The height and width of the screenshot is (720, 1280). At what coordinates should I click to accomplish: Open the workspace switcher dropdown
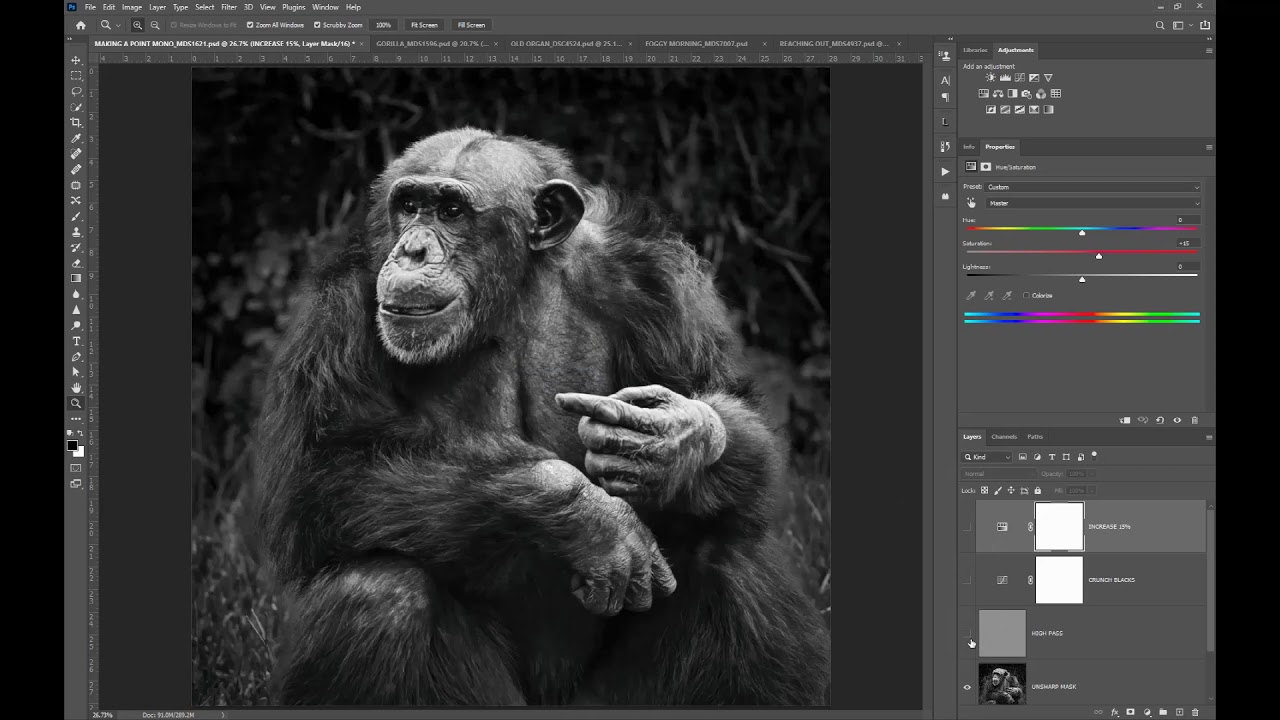pos(1181,25)
